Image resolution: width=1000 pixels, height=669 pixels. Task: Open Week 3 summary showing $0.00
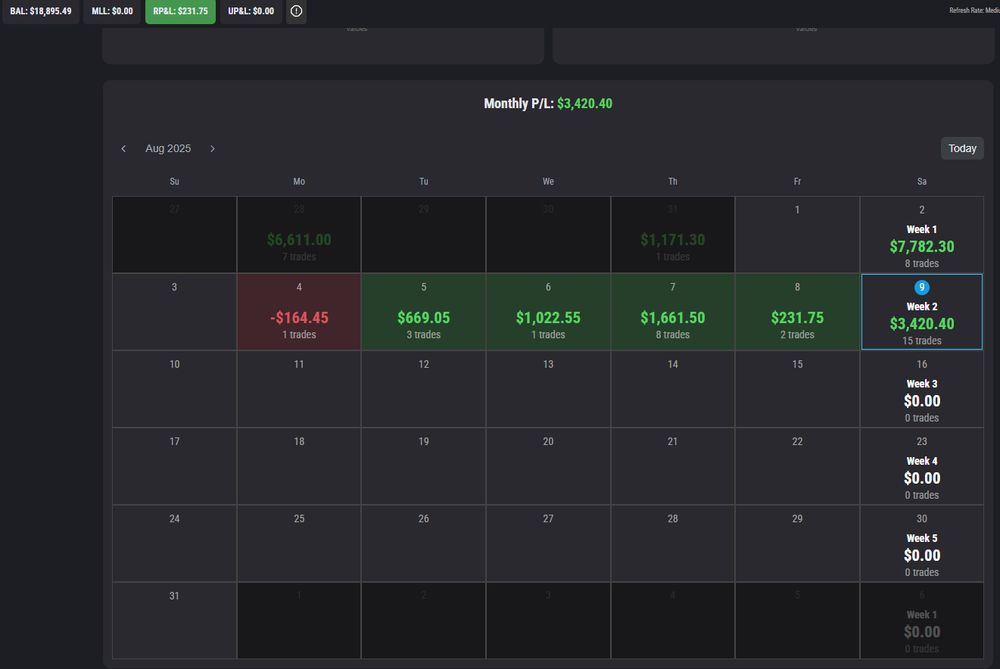(x=922, y=389)
